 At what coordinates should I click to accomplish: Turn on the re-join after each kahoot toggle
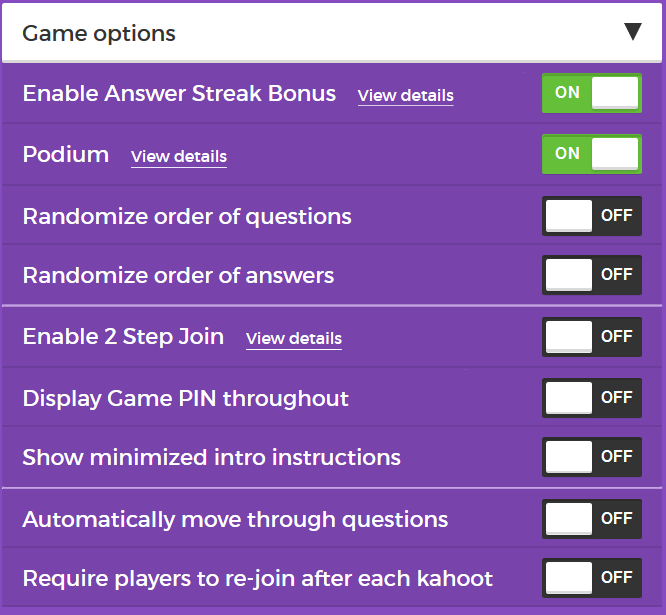pyautogui.click(x=591, y=578)
